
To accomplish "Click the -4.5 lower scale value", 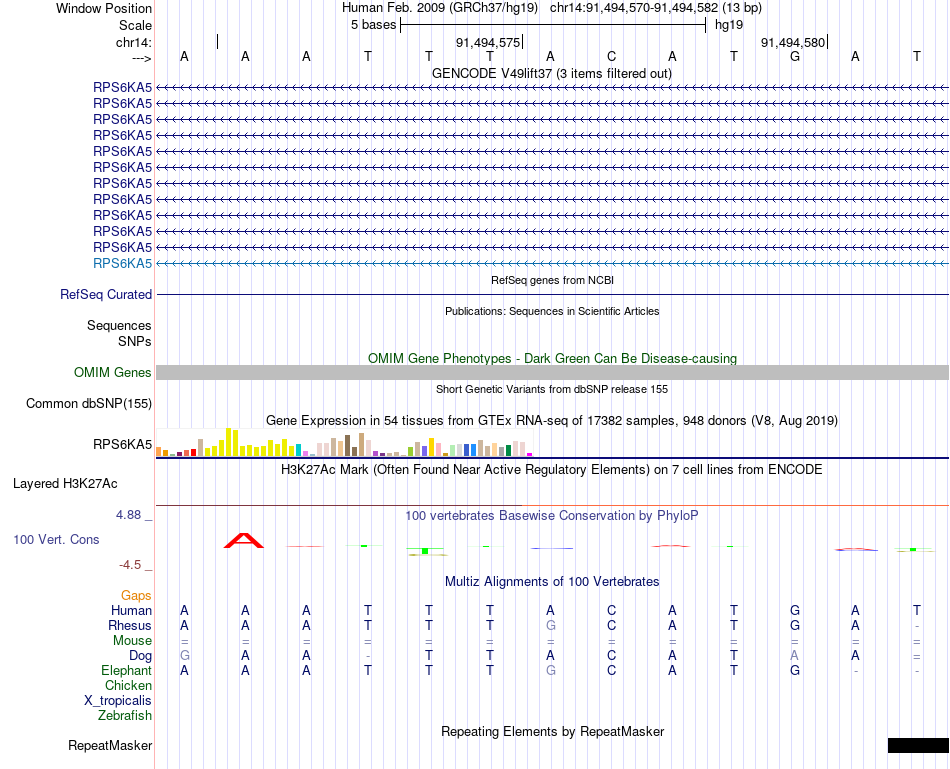I will 130,565.
